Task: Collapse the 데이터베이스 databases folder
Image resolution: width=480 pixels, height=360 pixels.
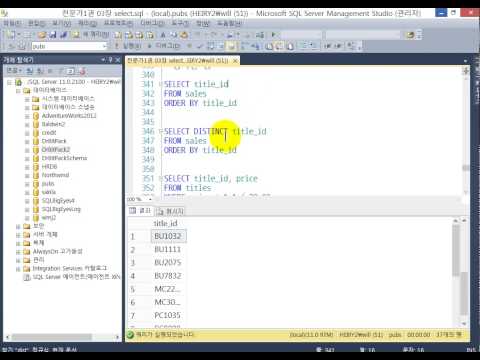Action: (x=18, y=90)
